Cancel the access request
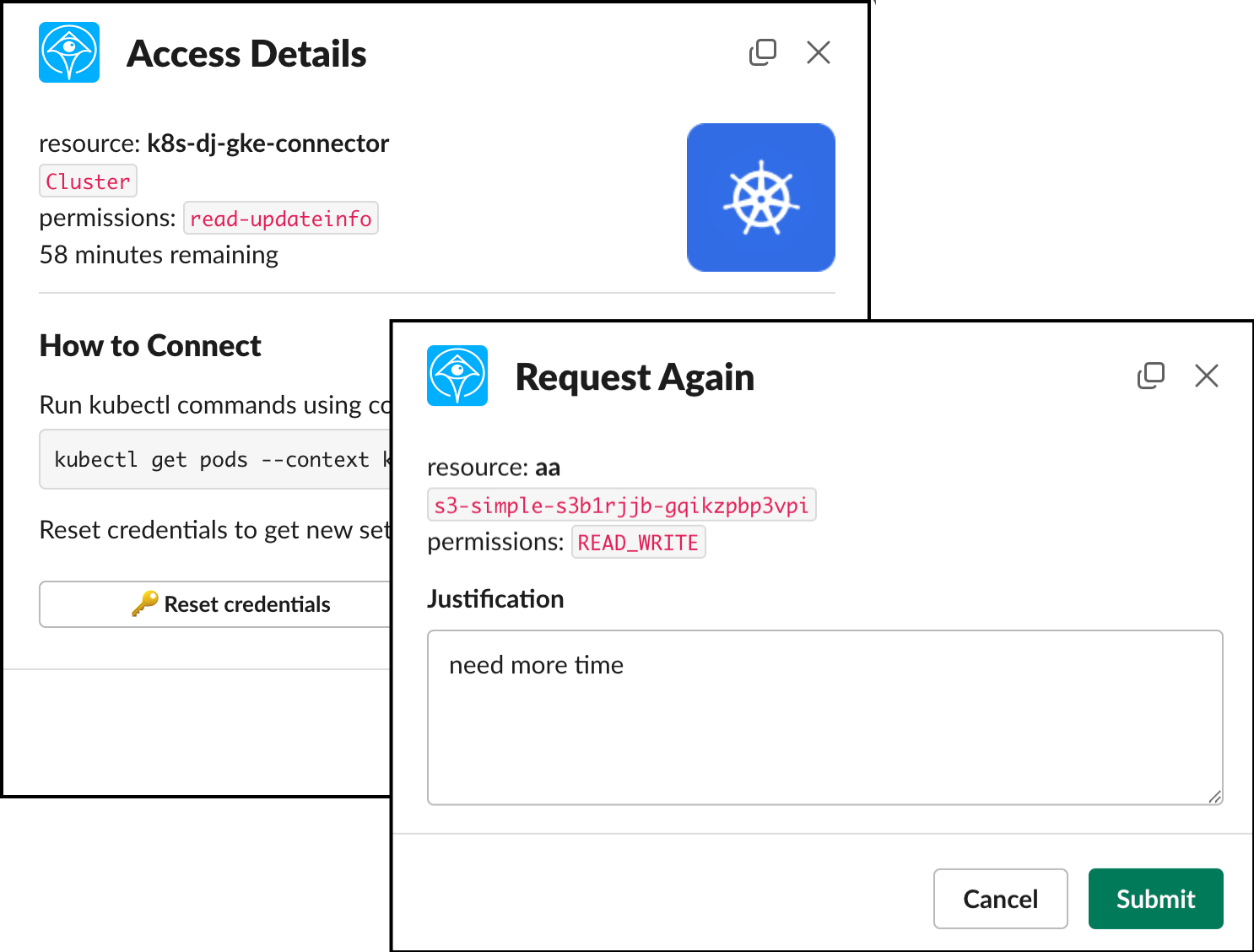 click(1000, 899)
